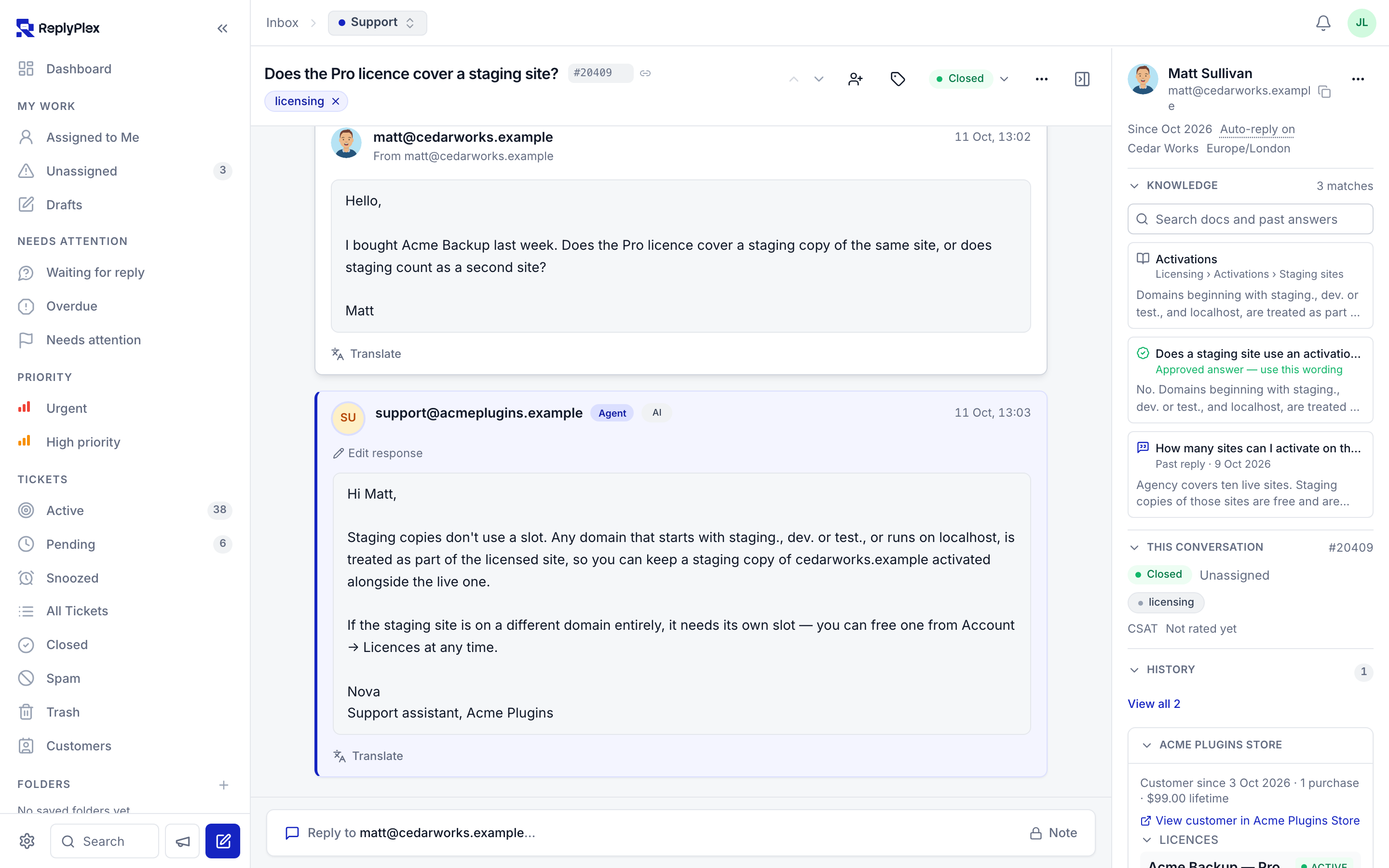The width and height of the screenshot is (1389, 868).
Task: Open Spam folder
Action: (124, 678)
